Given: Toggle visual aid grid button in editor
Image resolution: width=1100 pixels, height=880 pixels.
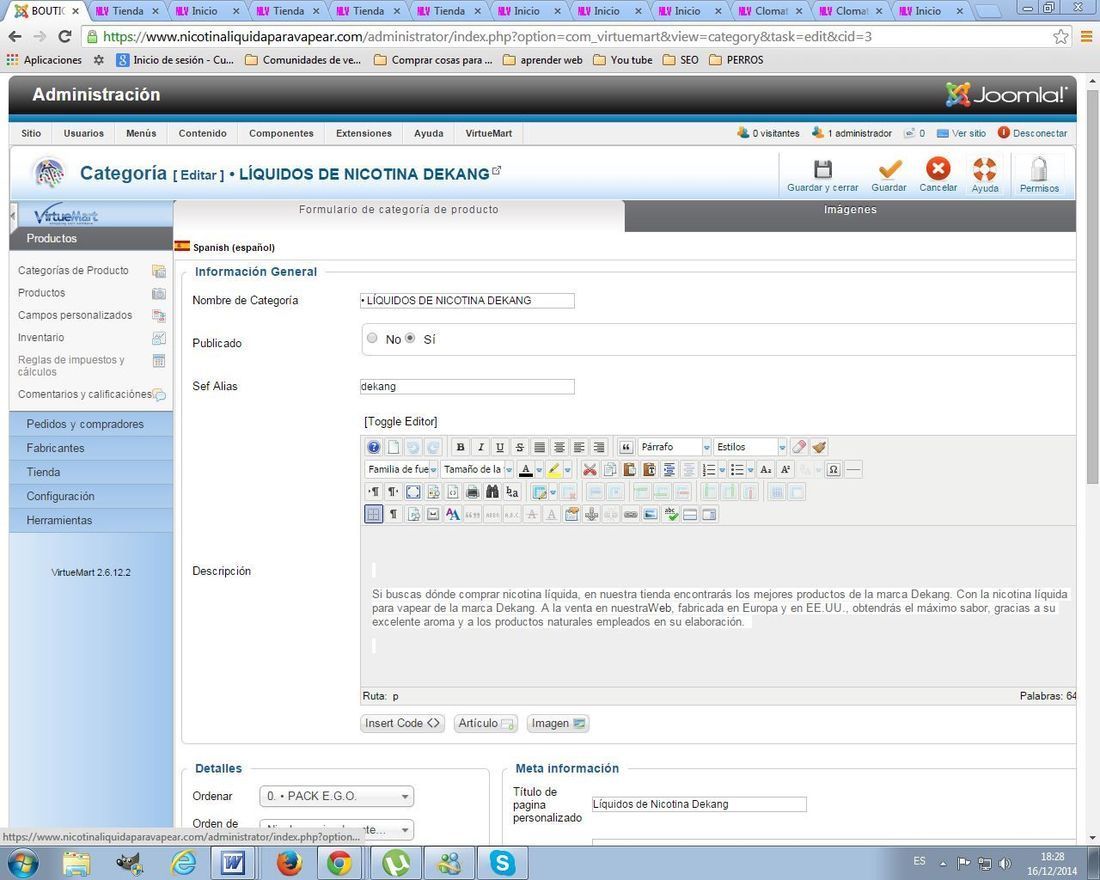Looking at the screenshot, I should coord(374,514).
